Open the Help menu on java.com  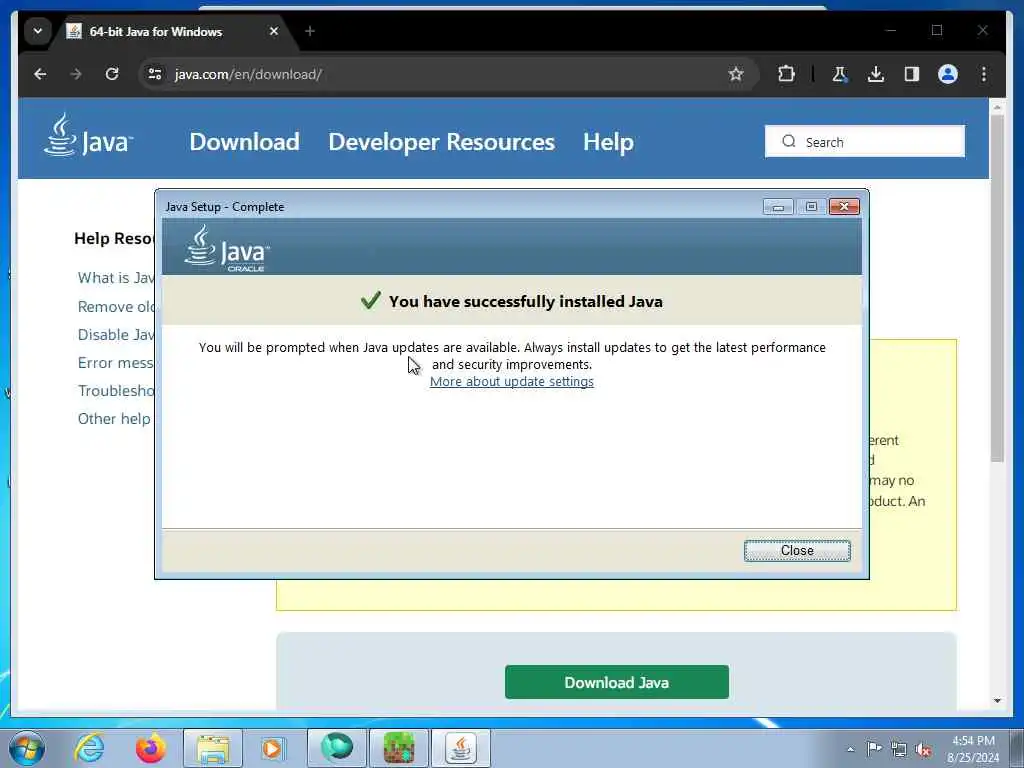pyautogui.click(x=608, y=142)
